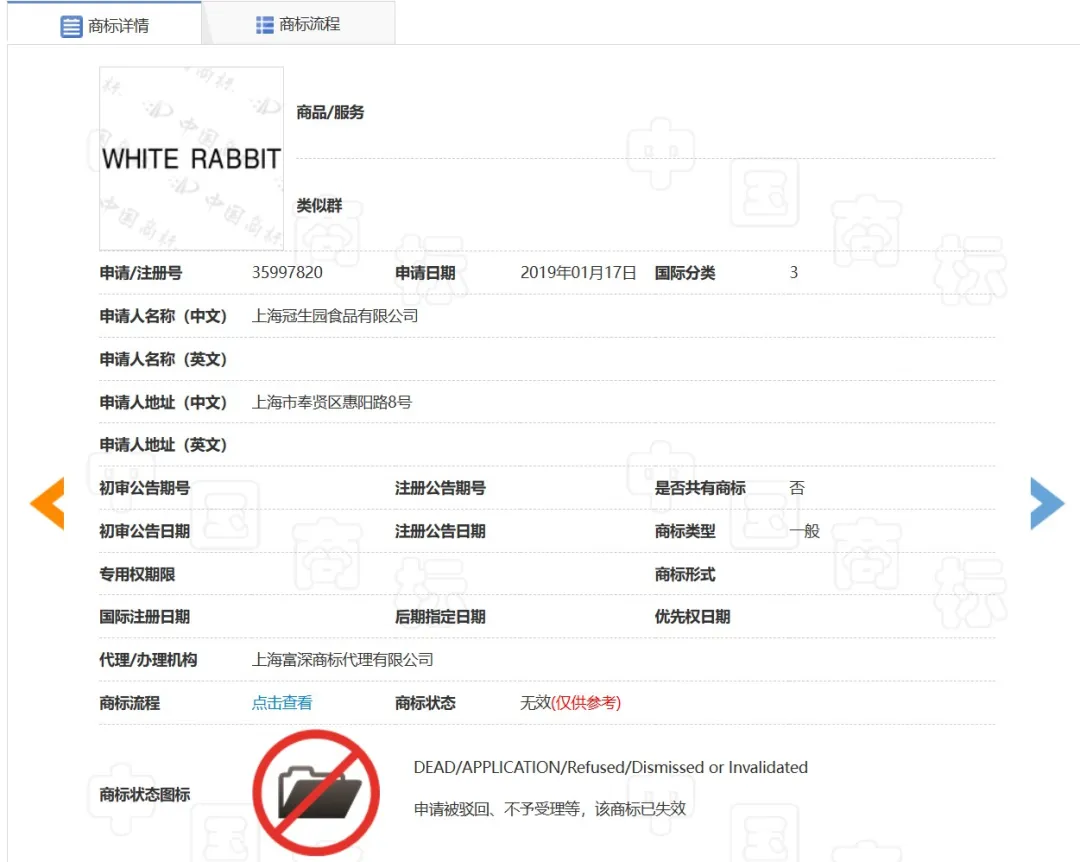Click applicant address 上海市奉贤区惠阳路8号
Image resolution: width=1080 pixels, height=862 pixels.
point(332,402)
